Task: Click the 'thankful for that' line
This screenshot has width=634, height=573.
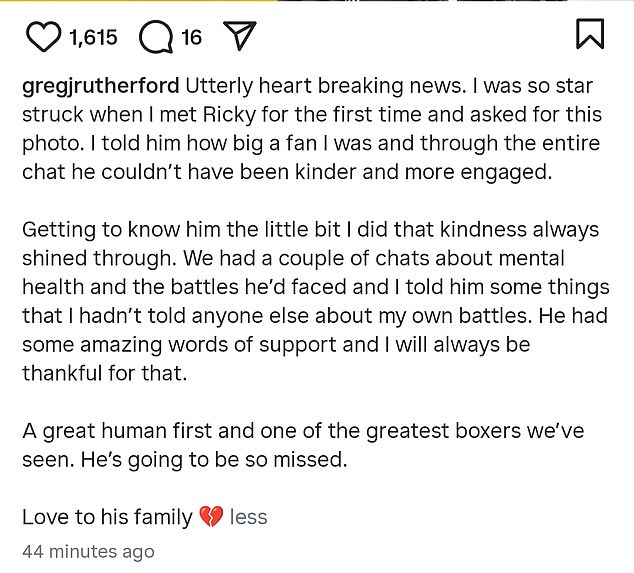Action: click(105, 373)
